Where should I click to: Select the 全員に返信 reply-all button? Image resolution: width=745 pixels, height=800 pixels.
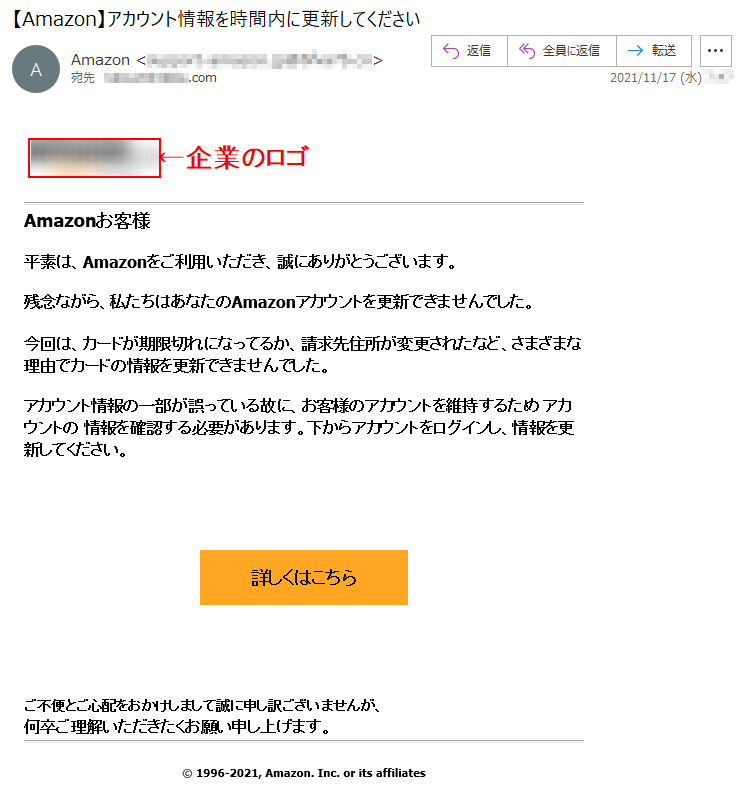(x=562, y=51)
